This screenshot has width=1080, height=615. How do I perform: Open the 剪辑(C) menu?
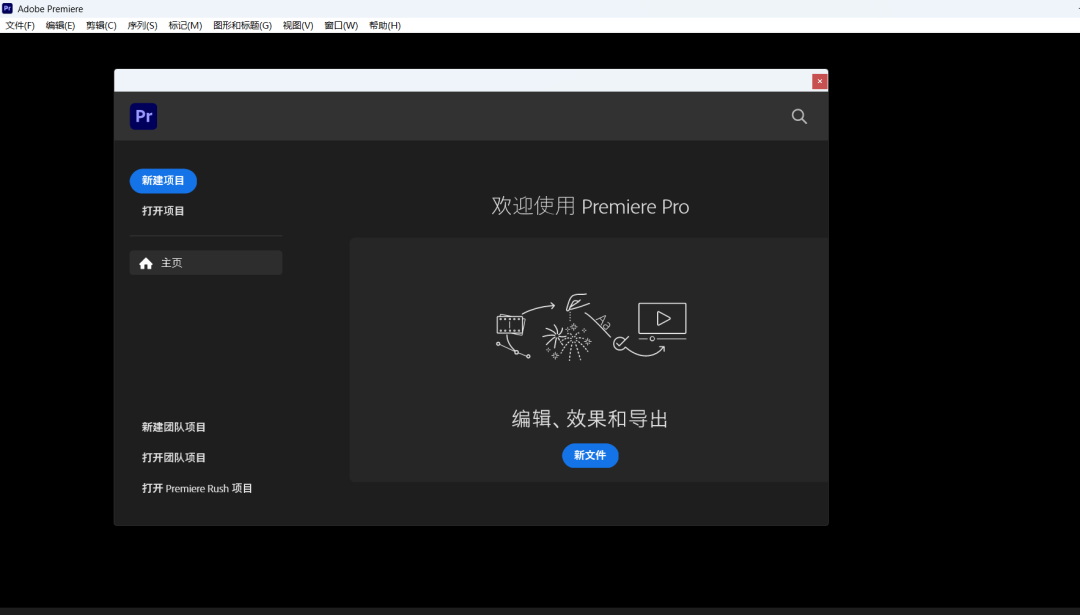(101, 25)
